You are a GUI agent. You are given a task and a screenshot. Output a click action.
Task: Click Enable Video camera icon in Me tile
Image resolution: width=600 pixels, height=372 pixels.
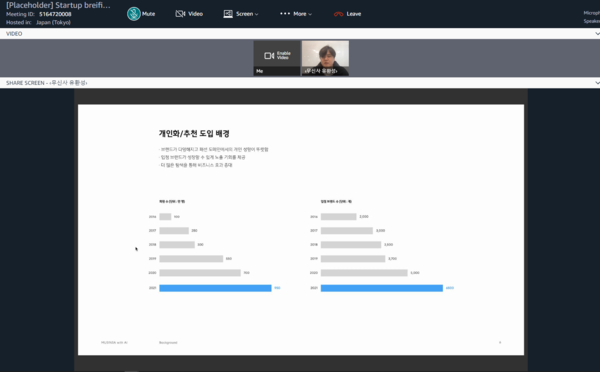[269, 56]
